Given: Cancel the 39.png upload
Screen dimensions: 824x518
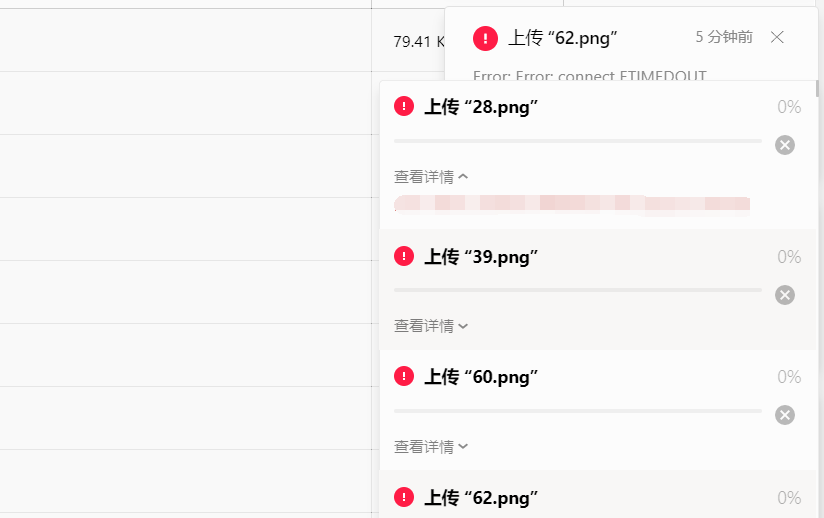Looking at the screenshot, I should (785, 295).
